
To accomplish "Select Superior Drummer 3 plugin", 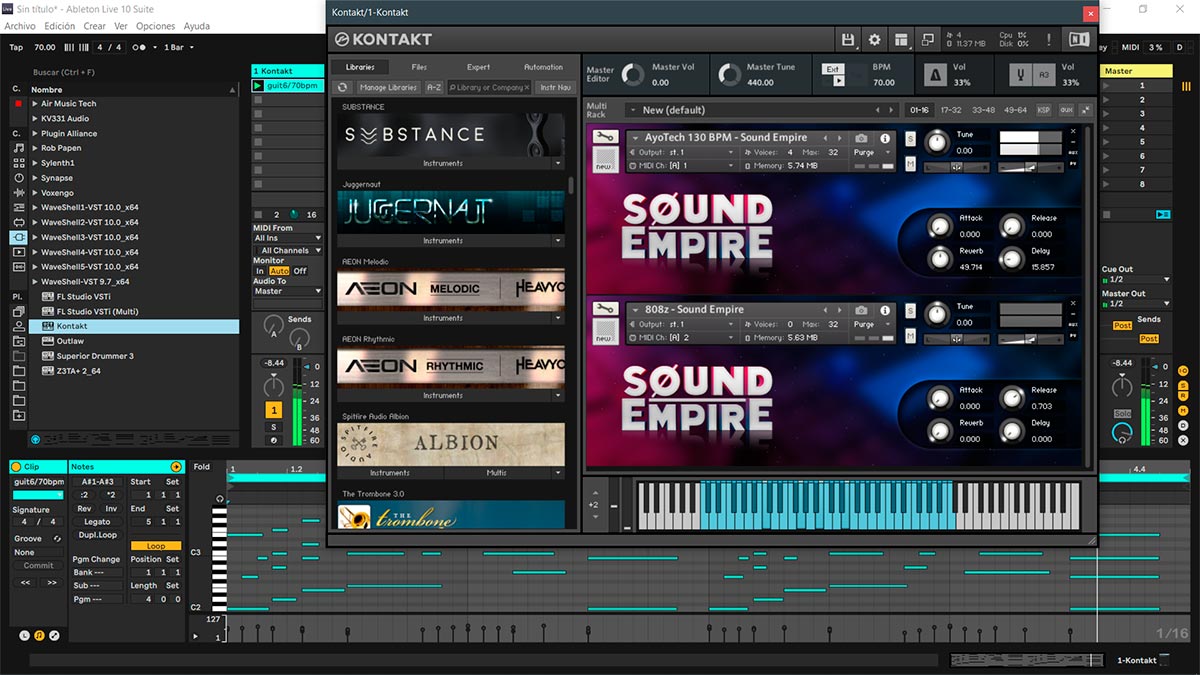I will [x=95, y=356].
